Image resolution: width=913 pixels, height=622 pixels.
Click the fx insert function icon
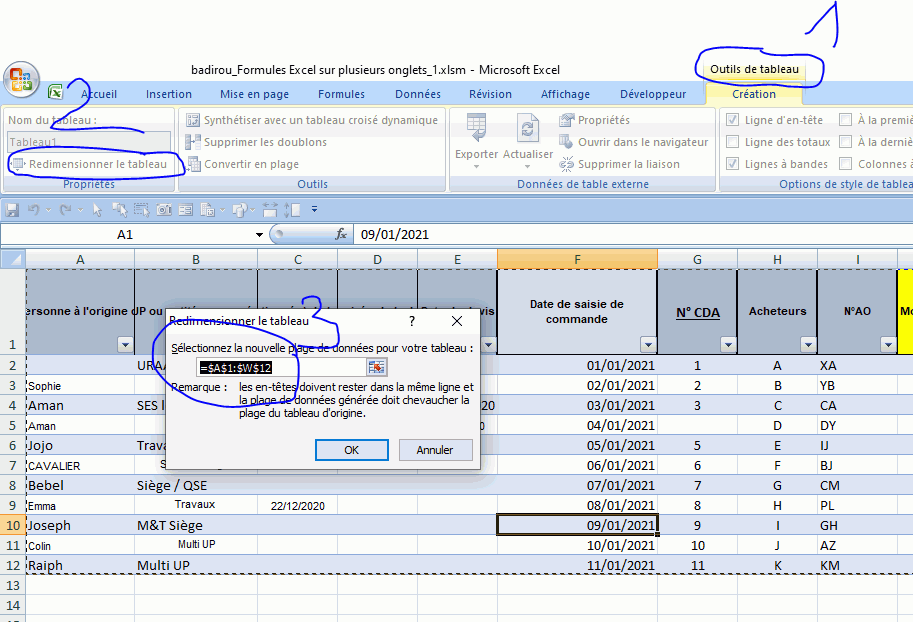341,234
